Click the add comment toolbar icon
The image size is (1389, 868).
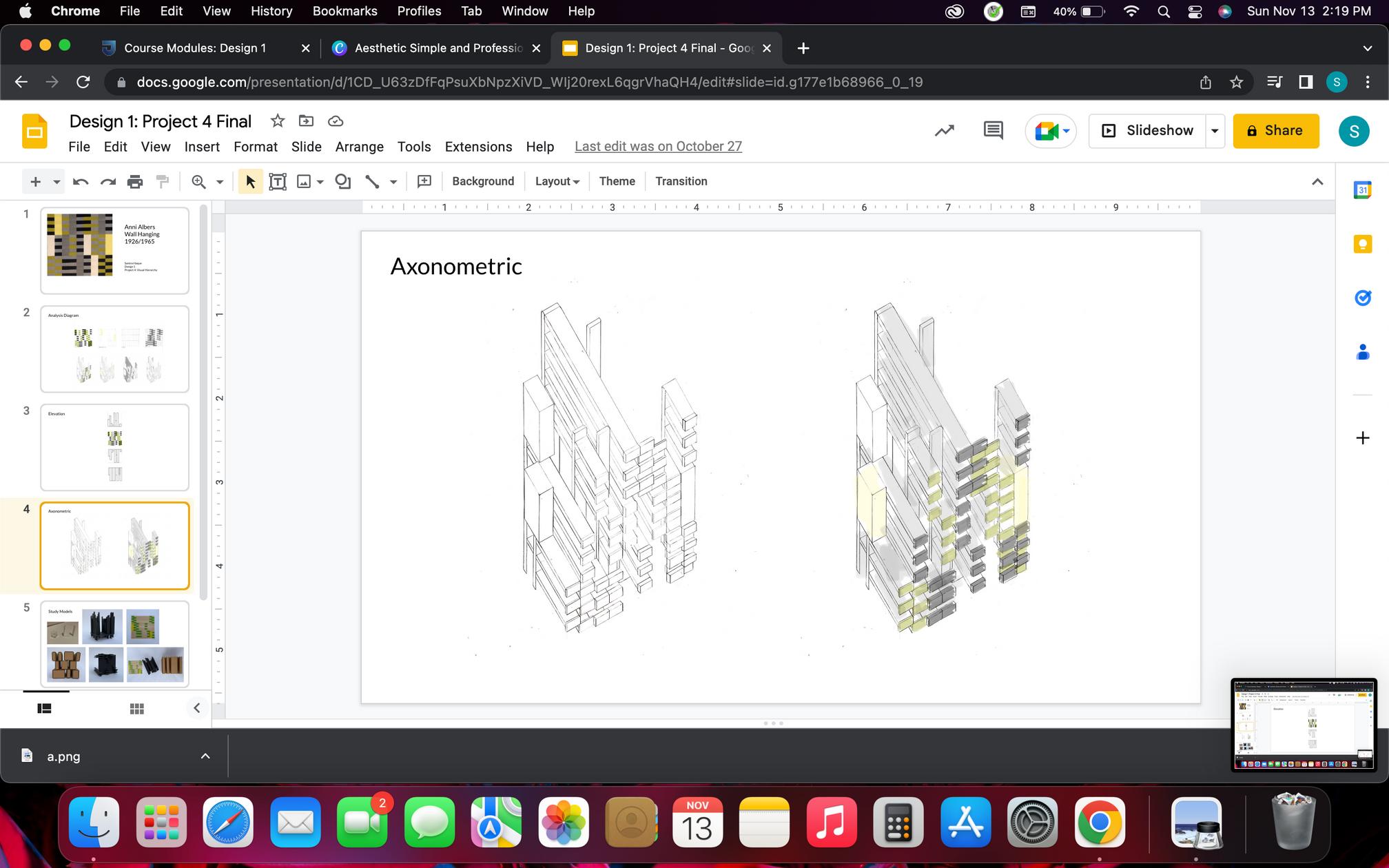(x=424, y=181)
